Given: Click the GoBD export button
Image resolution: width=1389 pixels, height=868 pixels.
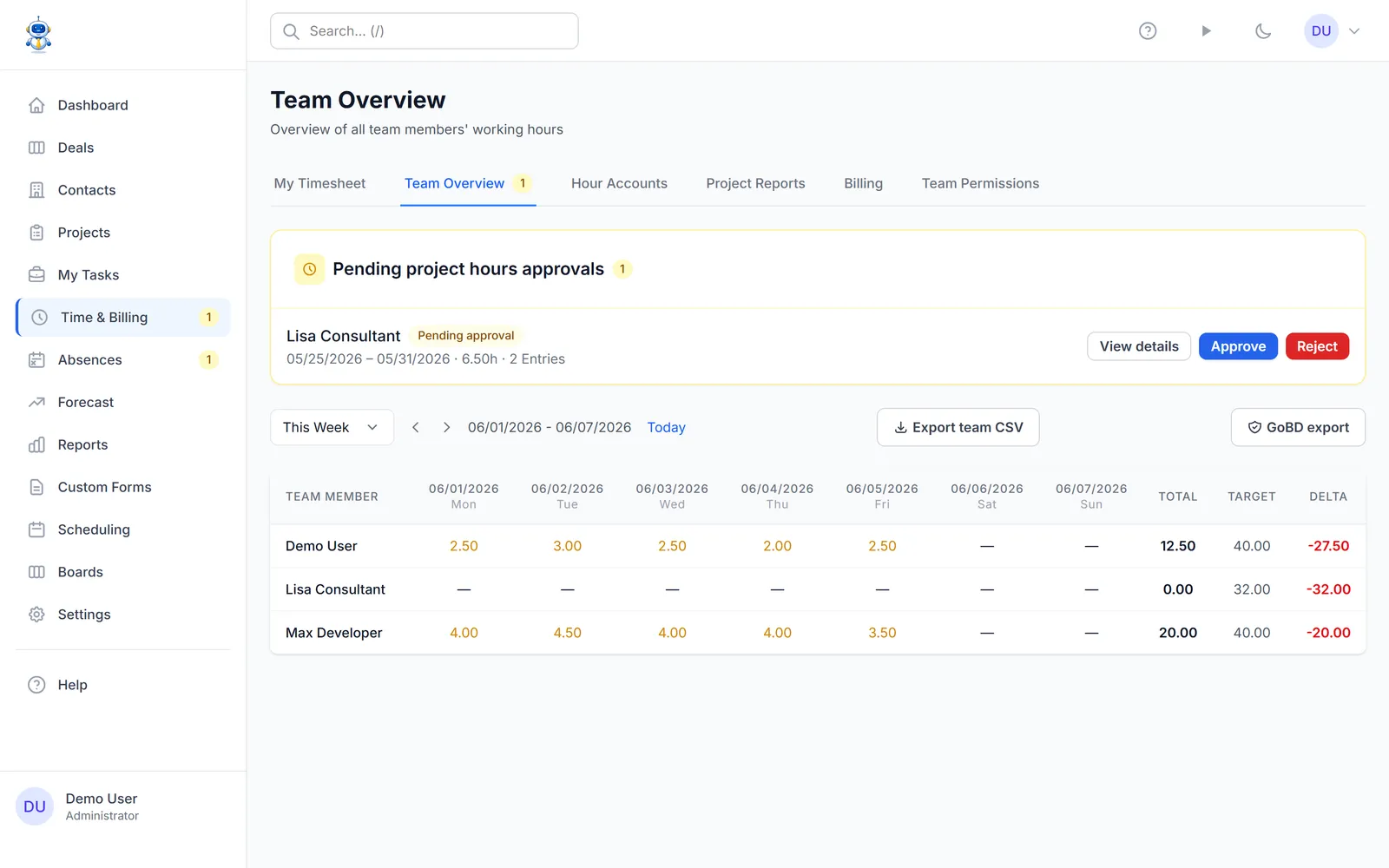Looking at the screenshot, I should point(1298,427).
